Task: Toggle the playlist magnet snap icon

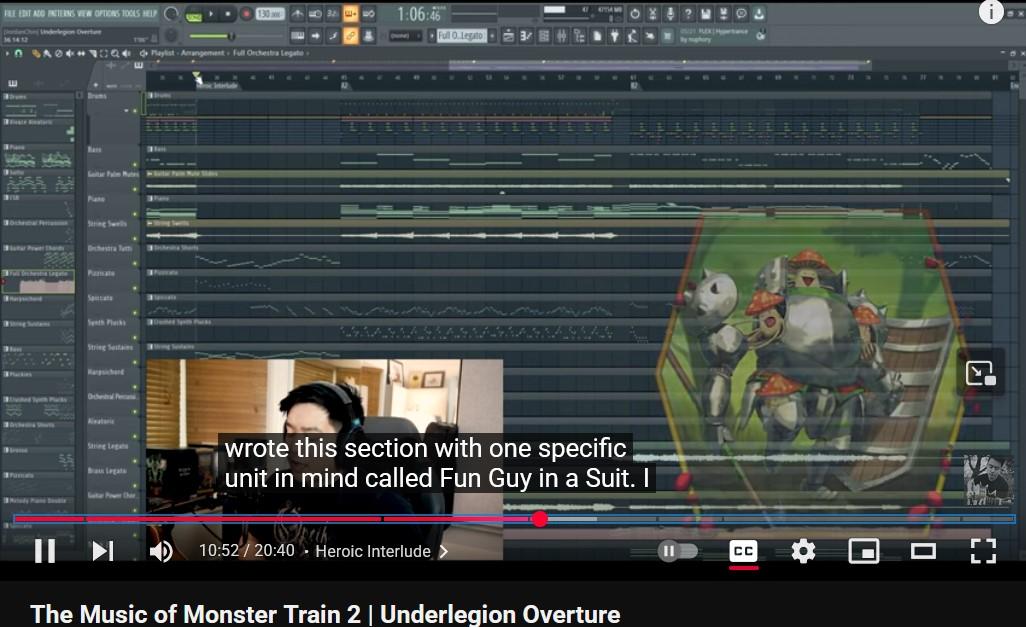Action: coord(18,53)
